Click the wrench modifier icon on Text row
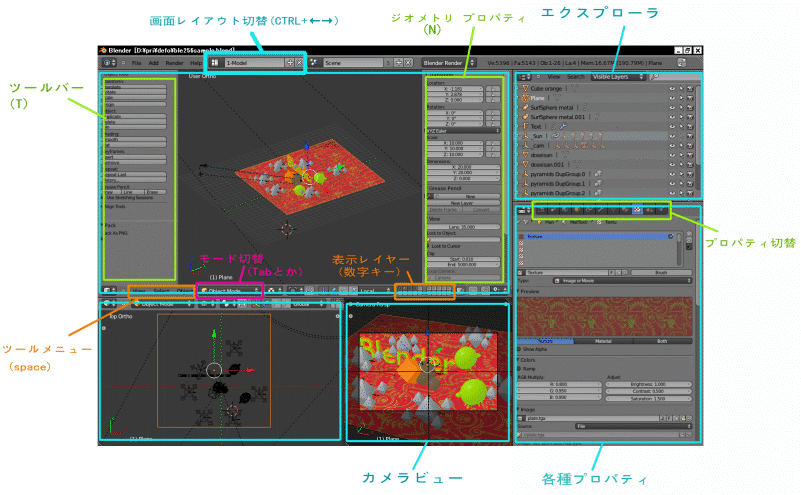 tap(563, 126)
